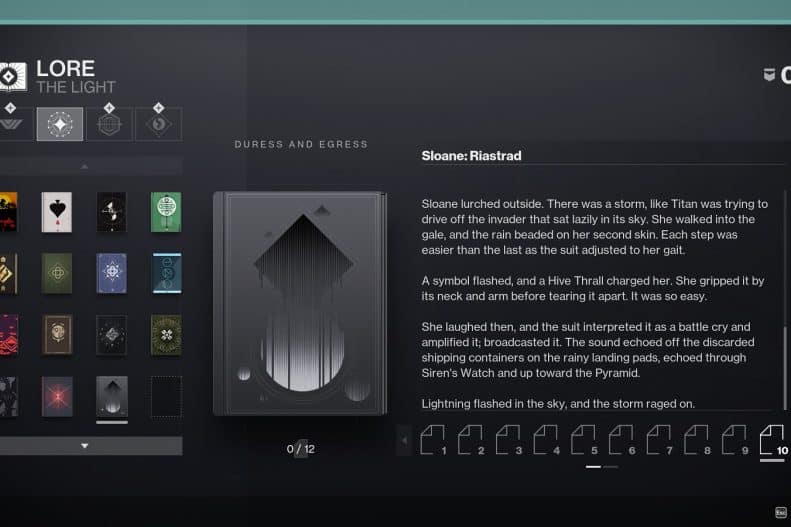Select the selected Light category tab
Image resolution: width=791 pixels, height=527 pixels.
pyautogui.click(x=60, y=124)
